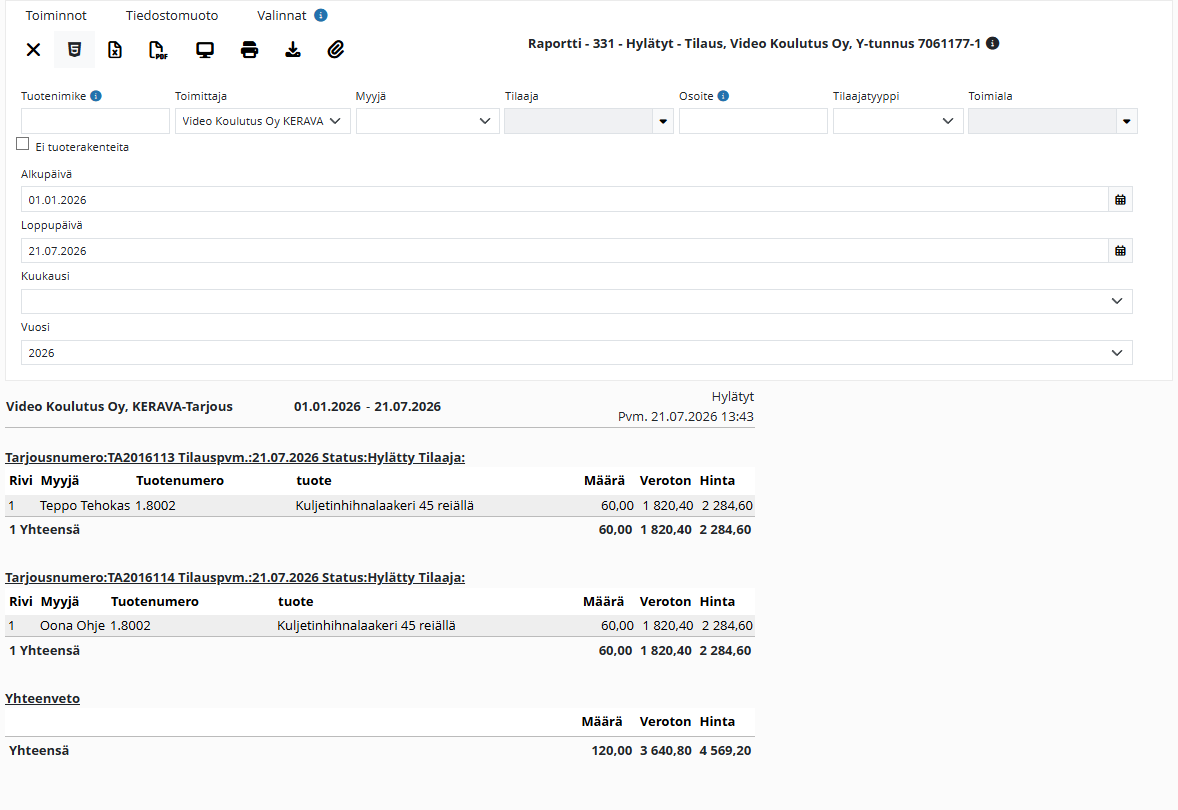Click Kuljetinhihnalaakeri 45 reiällä in TA2016114 table
1178x810 pixels.
pos(367,625)
